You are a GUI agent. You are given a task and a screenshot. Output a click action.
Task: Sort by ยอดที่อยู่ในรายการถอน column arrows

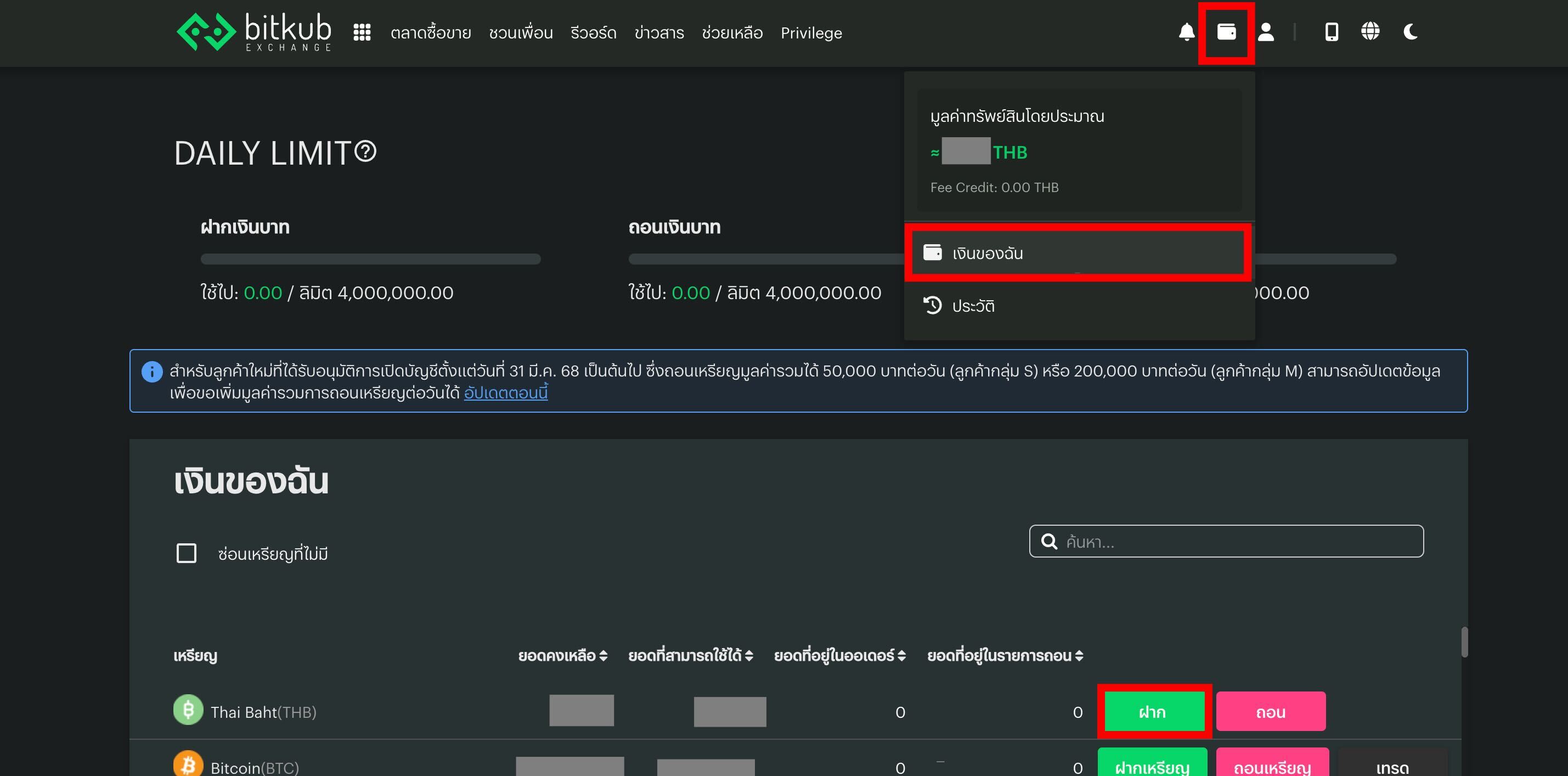click(1079, 655)
